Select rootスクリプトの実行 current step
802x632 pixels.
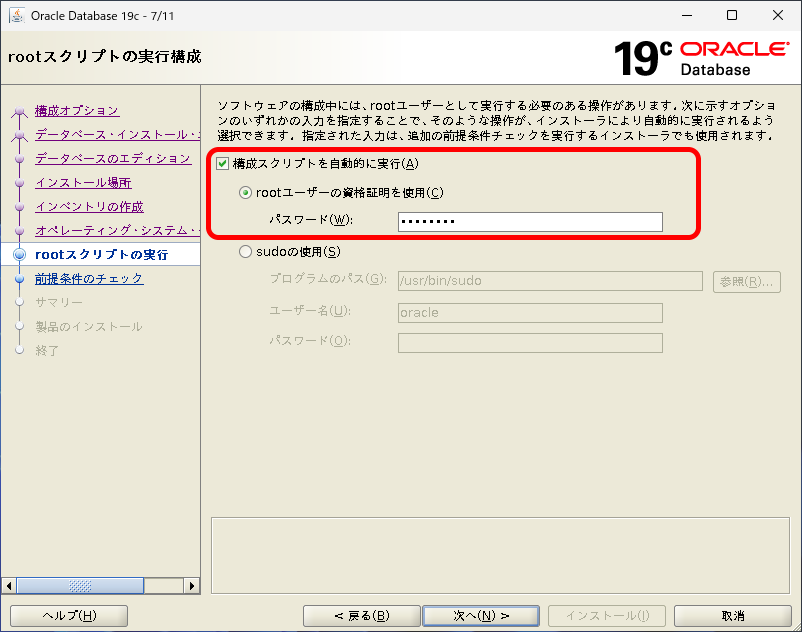tap(101, 255)
